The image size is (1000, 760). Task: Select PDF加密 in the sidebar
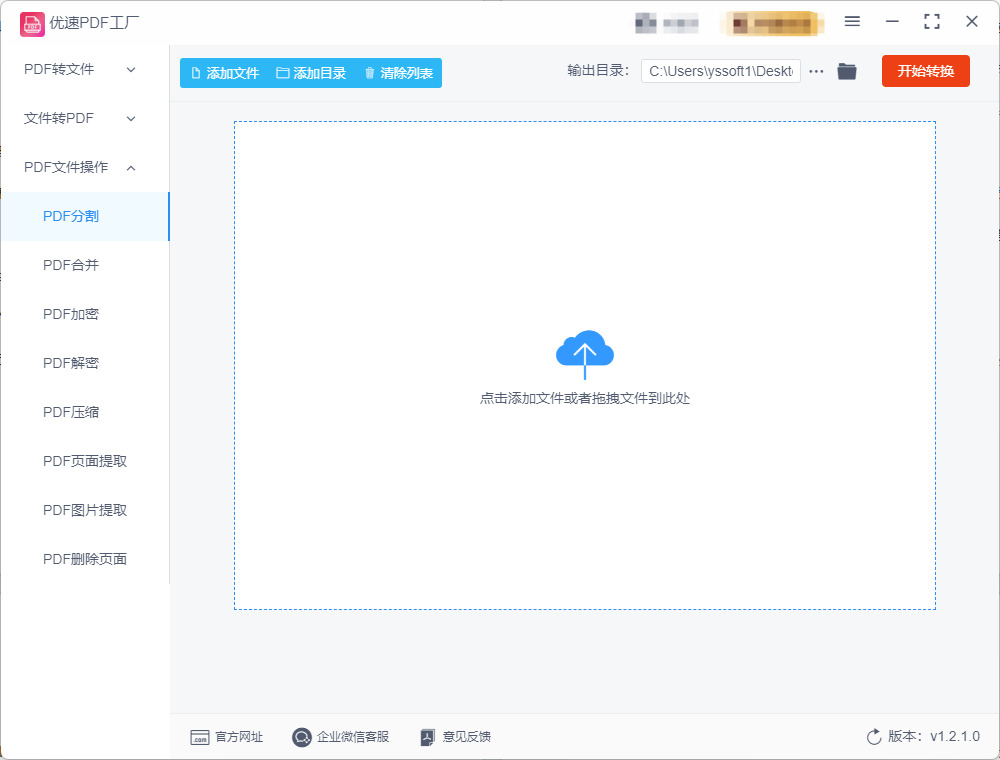tap(85, 314)
